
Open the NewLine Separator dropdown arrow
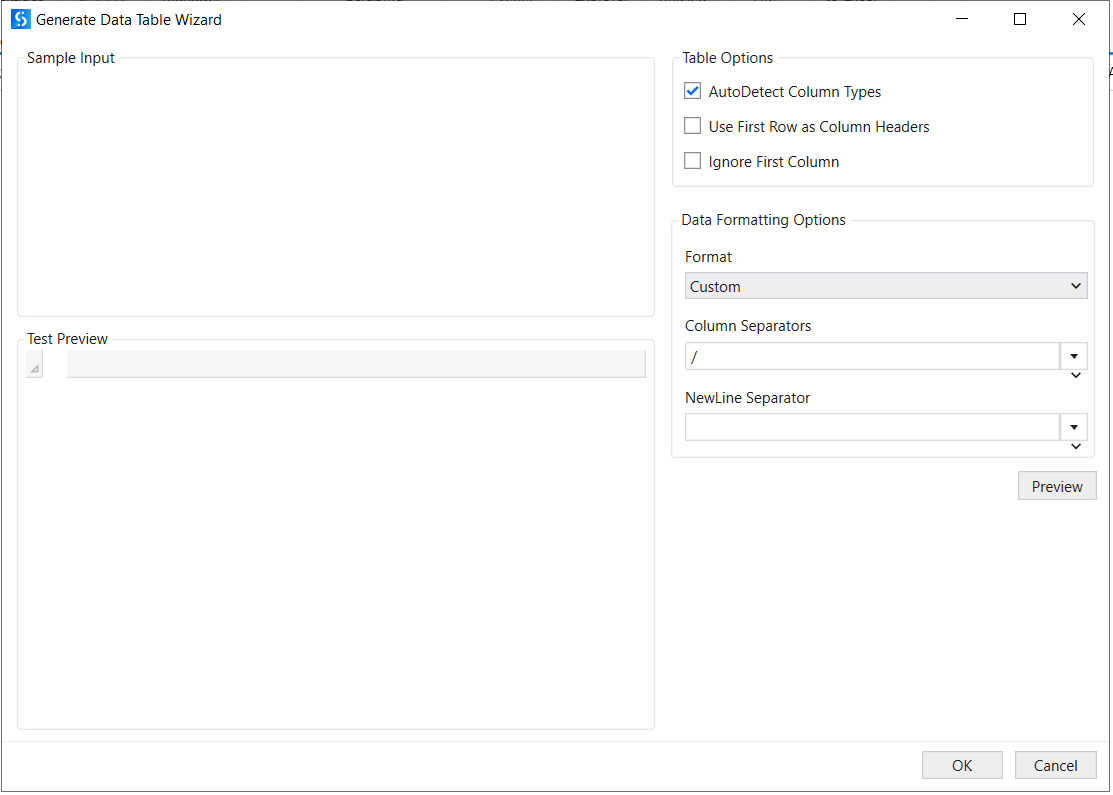(x=1074, y=427)
